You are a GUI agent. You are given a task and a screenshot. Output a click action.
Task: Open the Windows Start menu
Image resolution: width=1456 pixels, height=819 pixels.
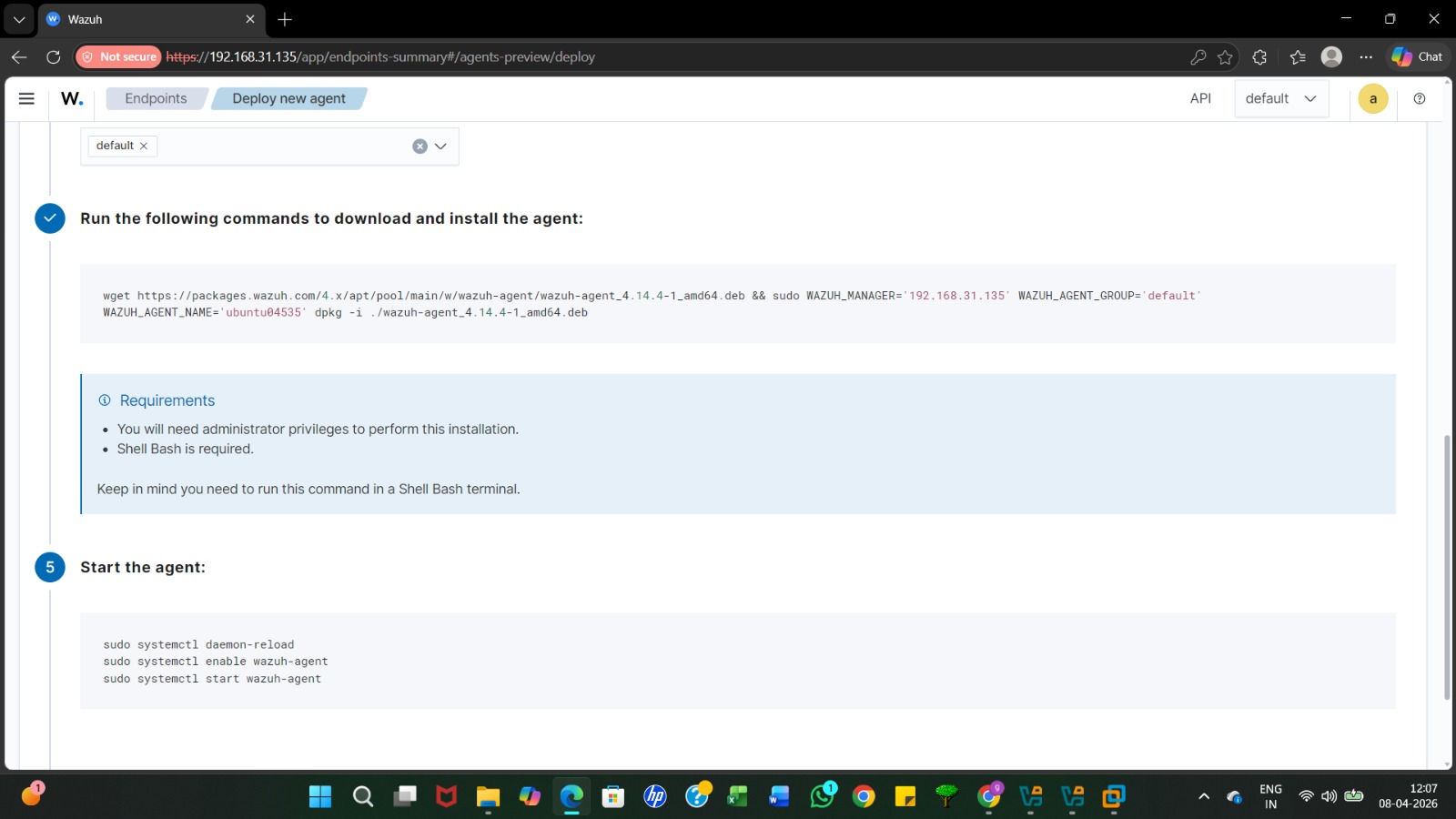tap(320, 797)
